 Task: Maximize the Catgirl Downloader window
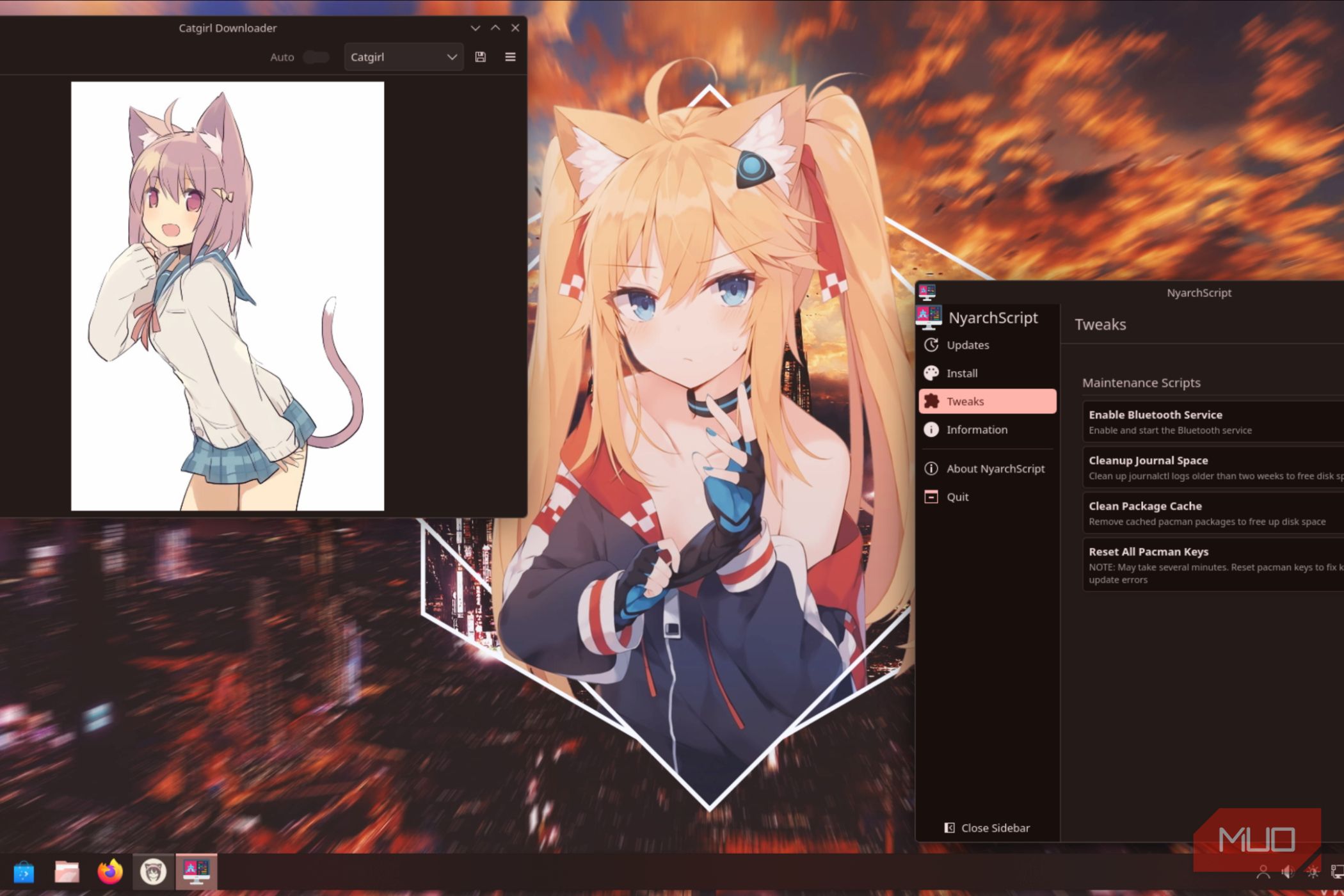coord(495,28)
